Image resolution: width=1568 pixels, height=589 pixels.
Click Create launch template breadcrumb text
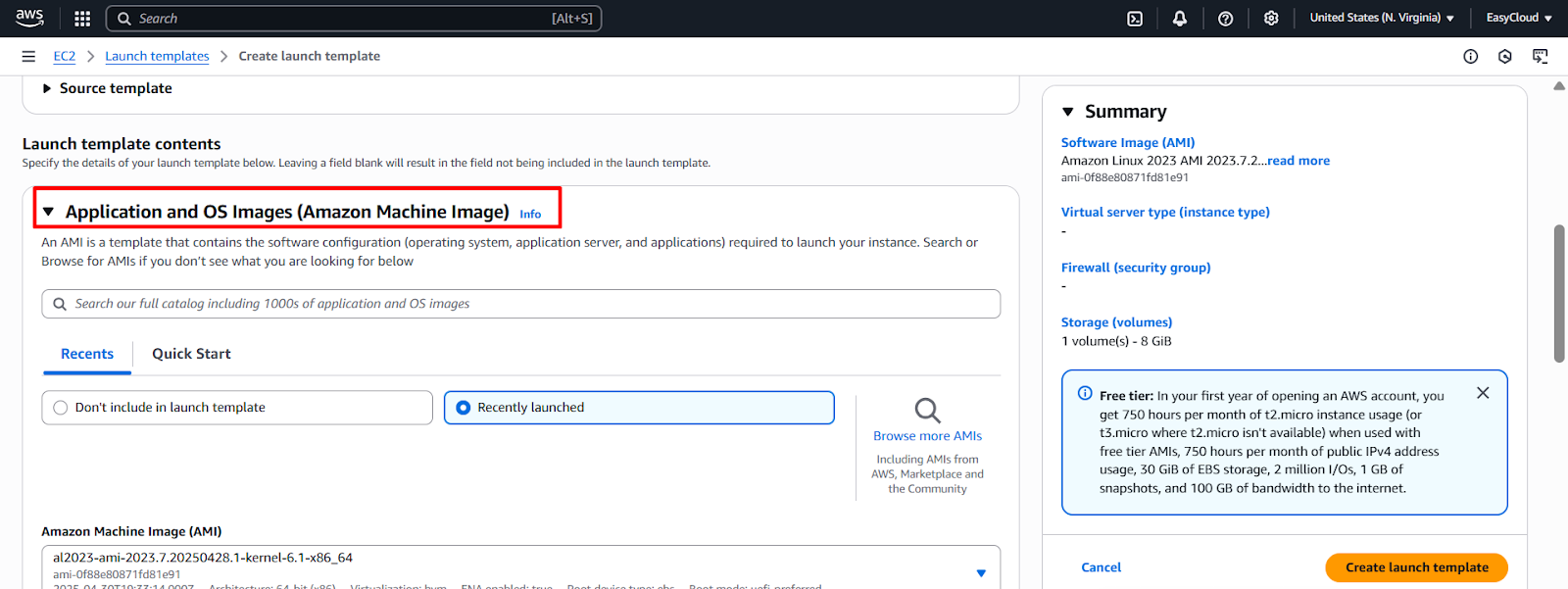tap(309, 57)
